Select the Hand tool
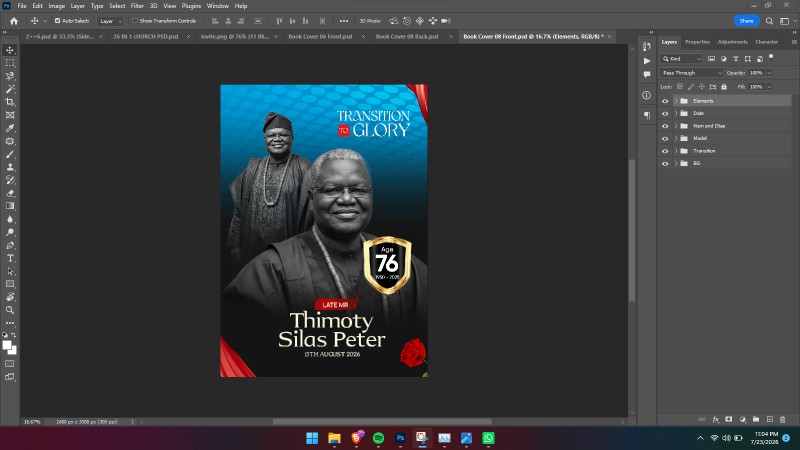 (10, 297)
